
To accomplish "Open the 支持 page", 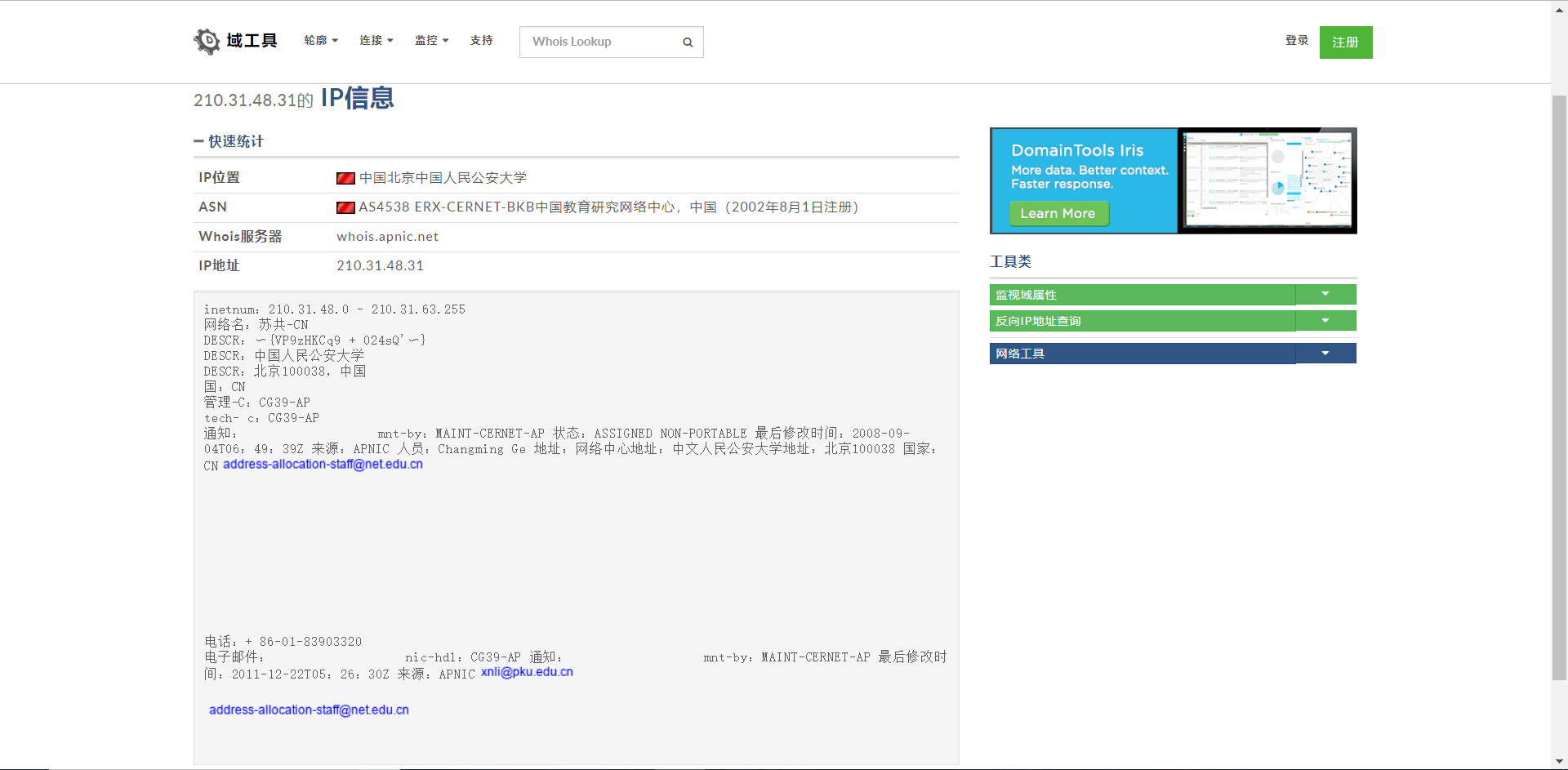I will [x=482, y=40].
